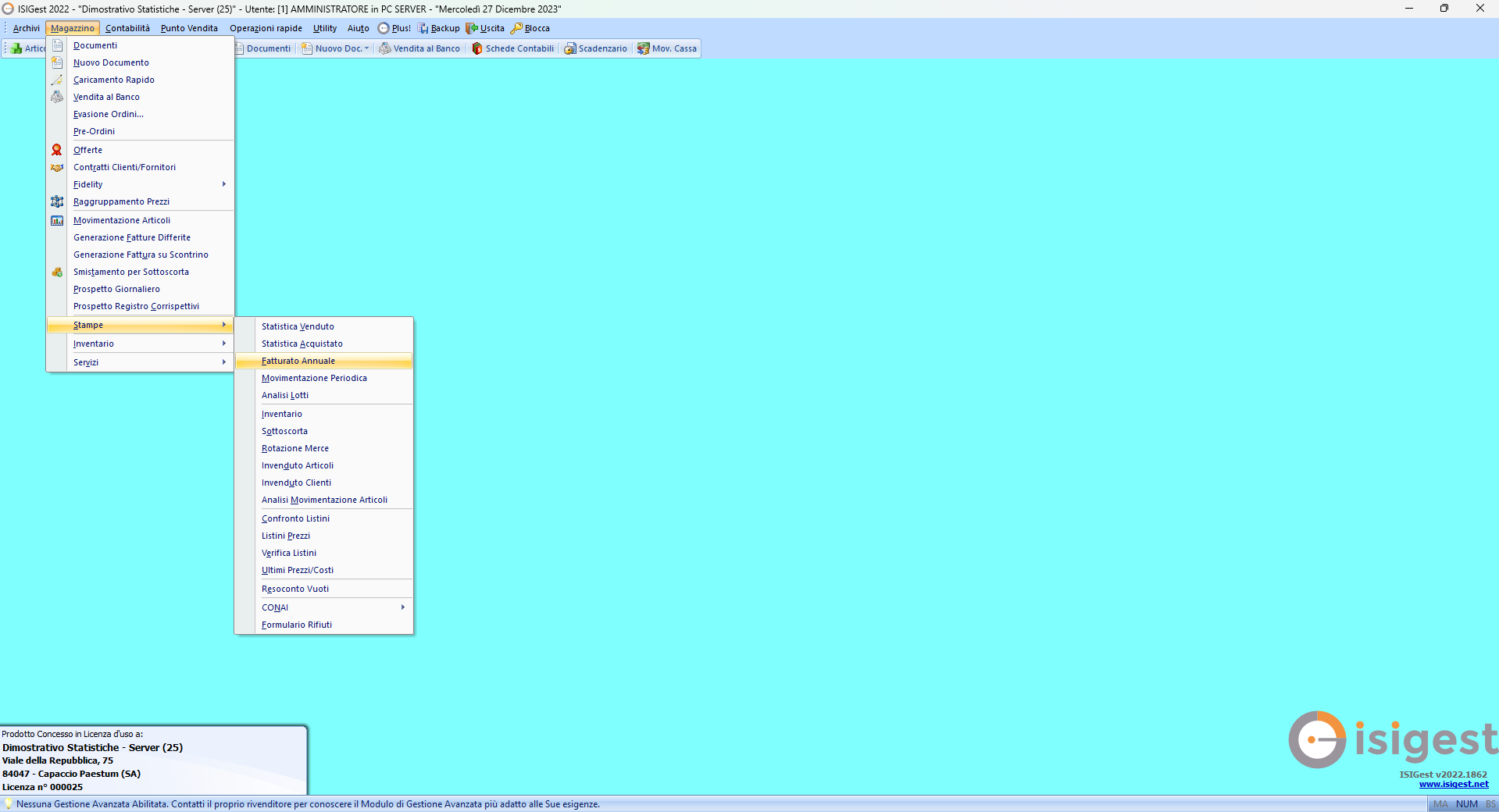Open Scadenzario from the toolbar
Viewport: 1499px width, 812px height.
tap(595, 48)
